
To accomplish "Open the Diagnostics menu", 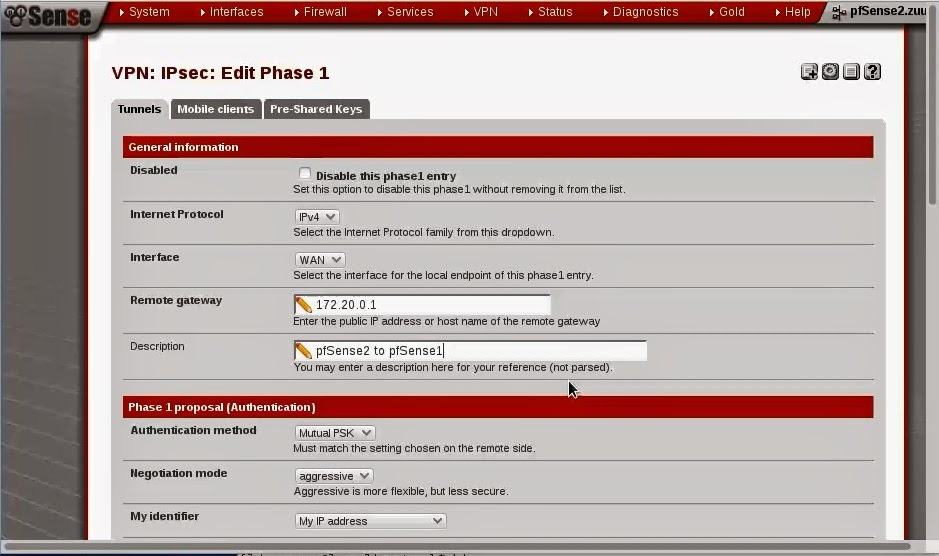I will (x=641, y=12).
